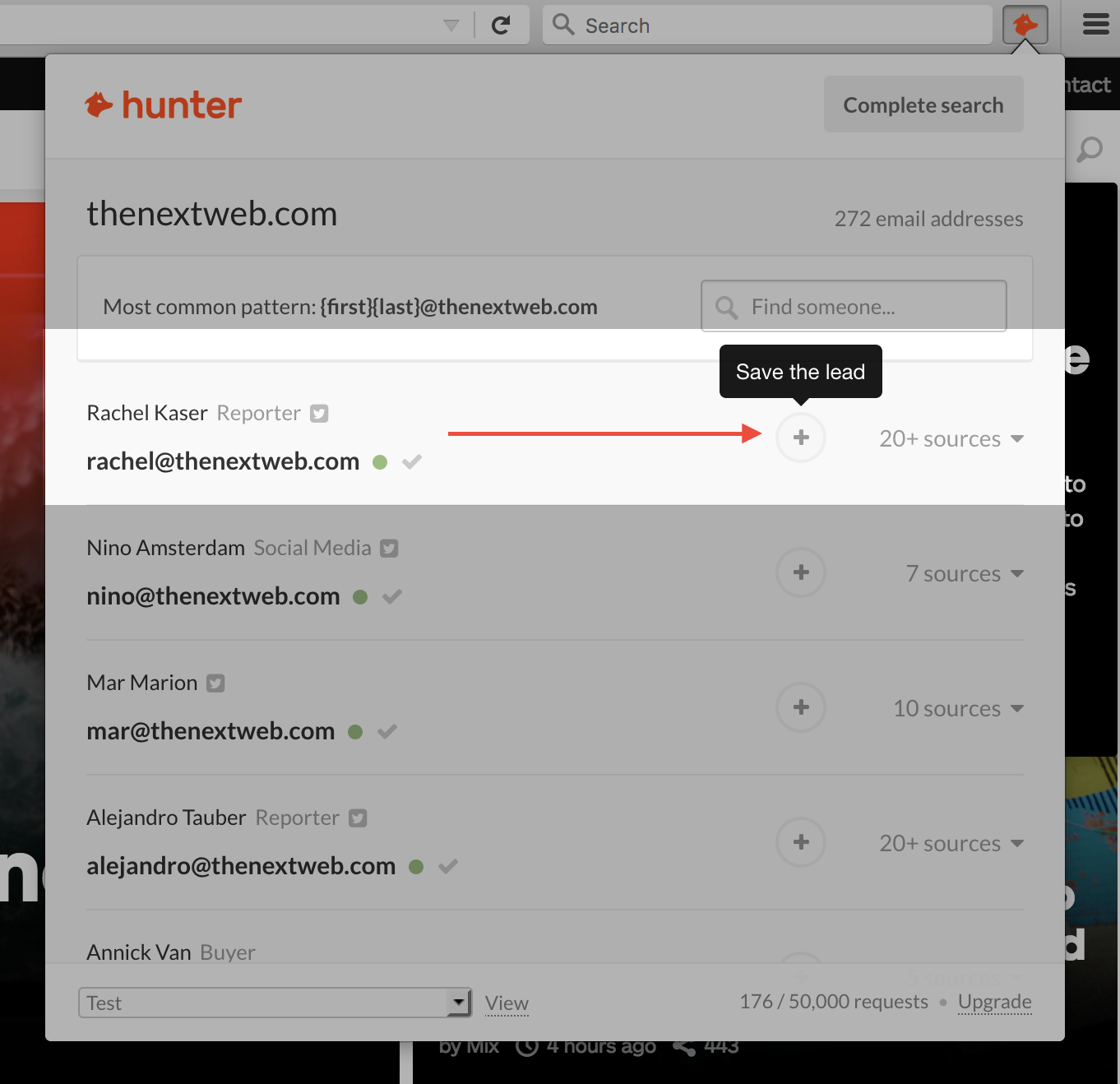The image size is (1120, 1084).
Task: Expand Rachel's 20+ sources list
Action: tap(951, 439)
